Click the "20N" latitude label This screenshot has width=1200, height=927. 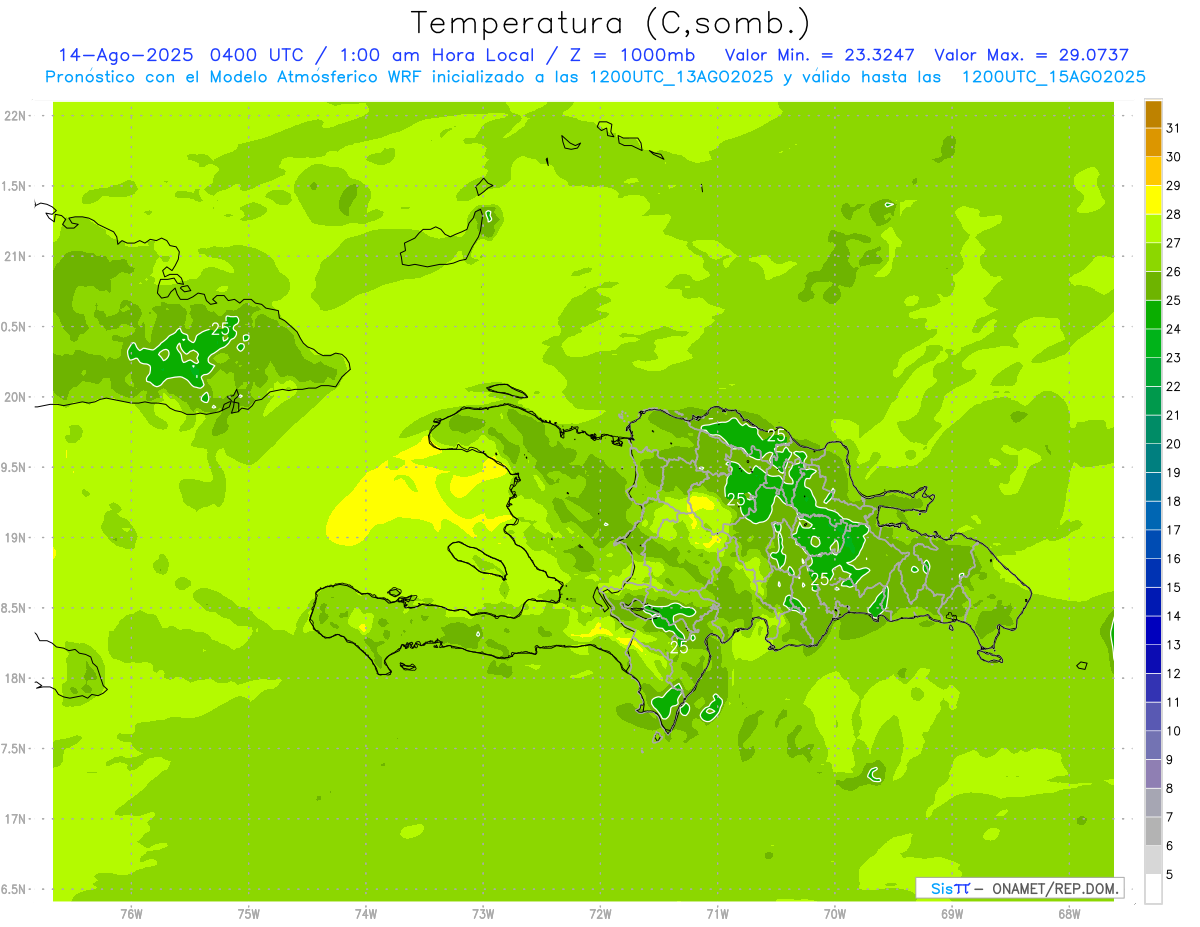[x=15, y=397]
